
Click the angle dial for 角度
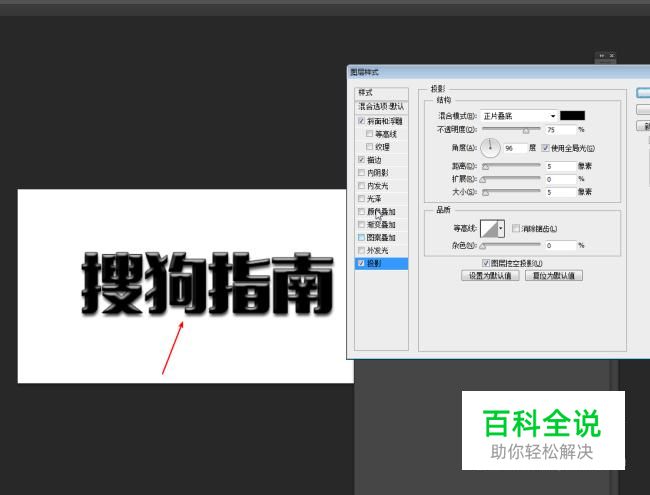(x=490, y=148)
